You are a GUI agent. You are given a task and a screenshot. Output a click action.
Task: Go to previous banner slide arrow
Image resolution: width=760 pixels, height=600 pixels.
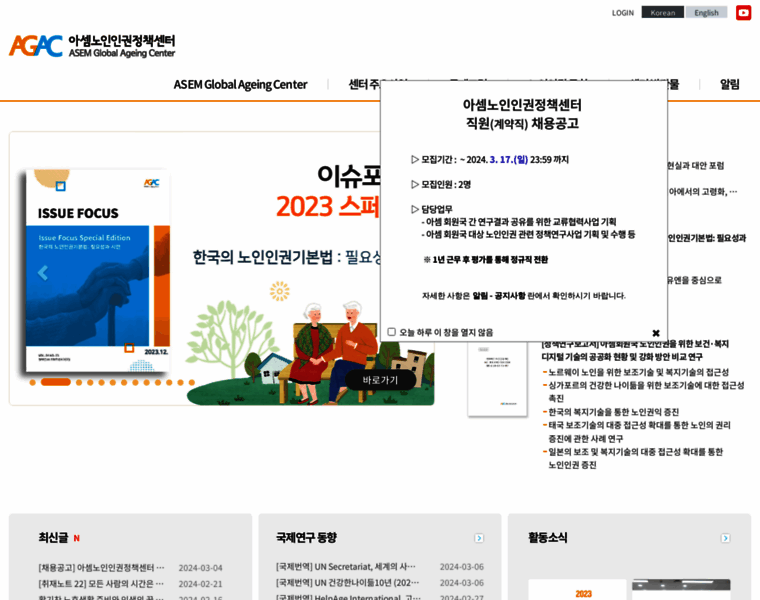(x=43, y=273)
